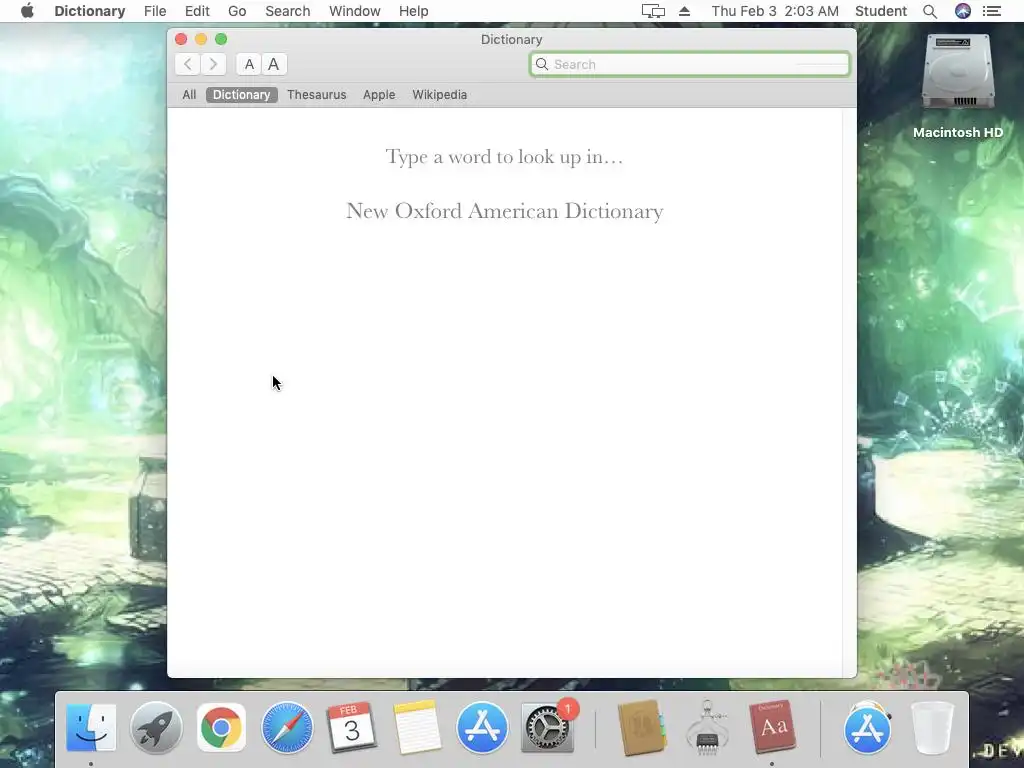Go back with the left chevron button

pos(188,64)
